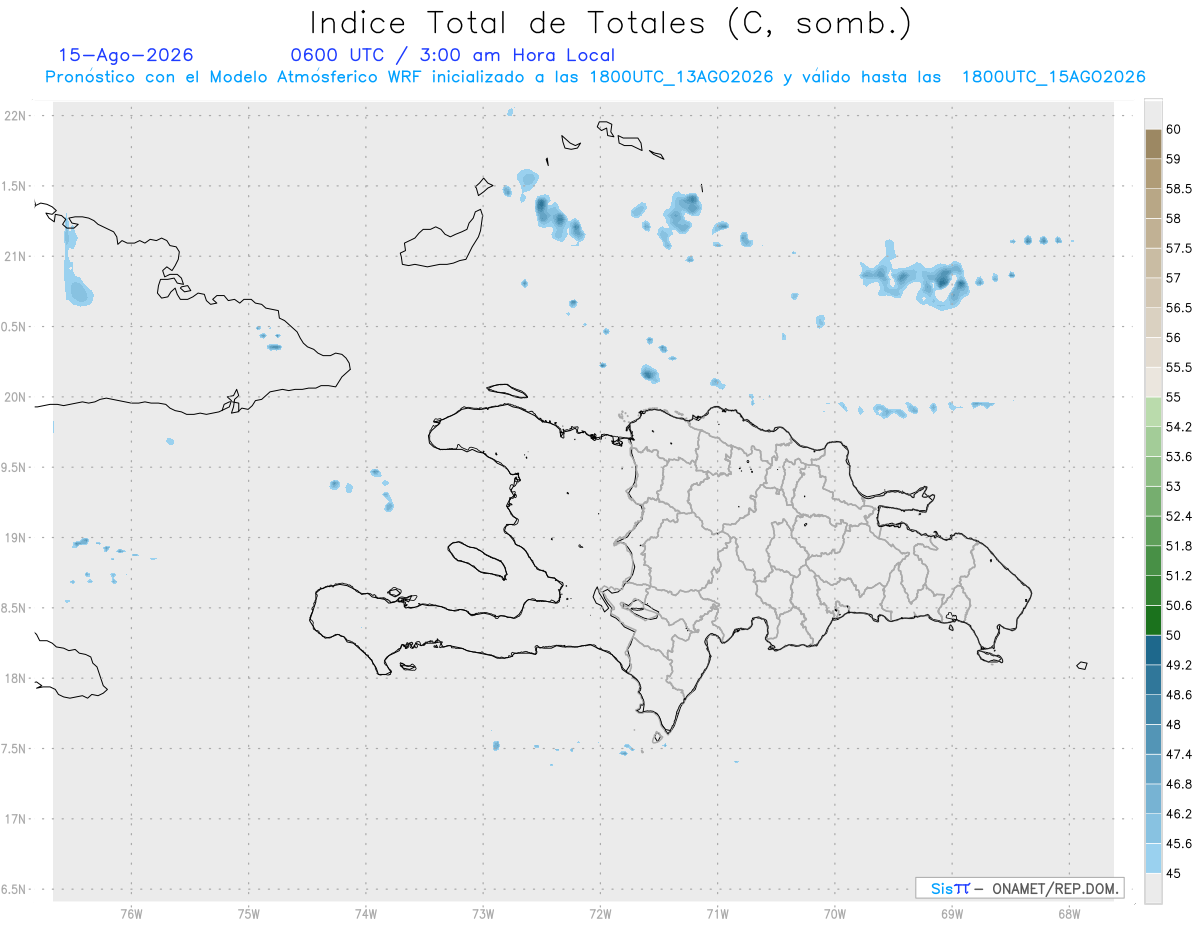This screenshot has width=1200, height=927.
Task: Click the 'Modelo Atmosferico WRF' forecast line
Action: point(594,77)
